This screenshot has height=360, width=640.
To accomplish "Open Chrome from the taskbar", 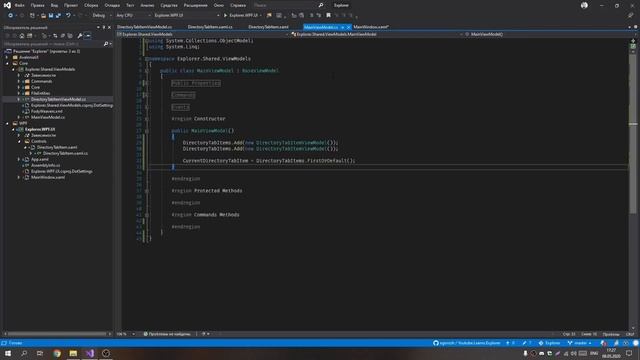I will click(57, 353).
